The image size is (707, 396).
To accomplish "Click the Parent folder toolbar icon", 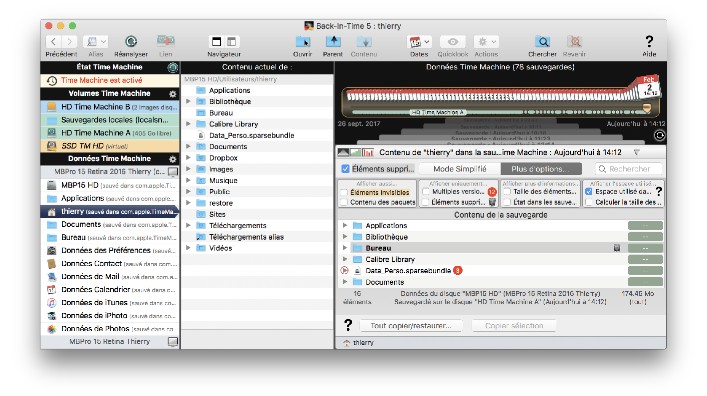I will point(333,42).
